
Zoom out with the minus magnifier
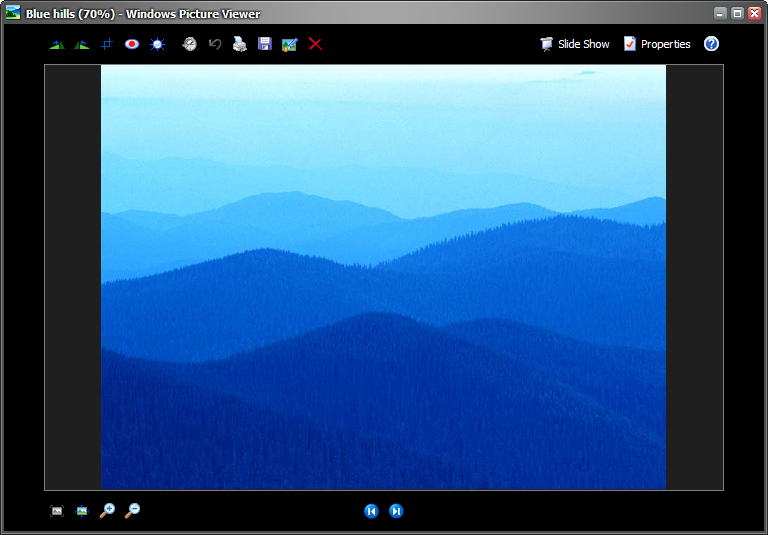click(132, 511)
